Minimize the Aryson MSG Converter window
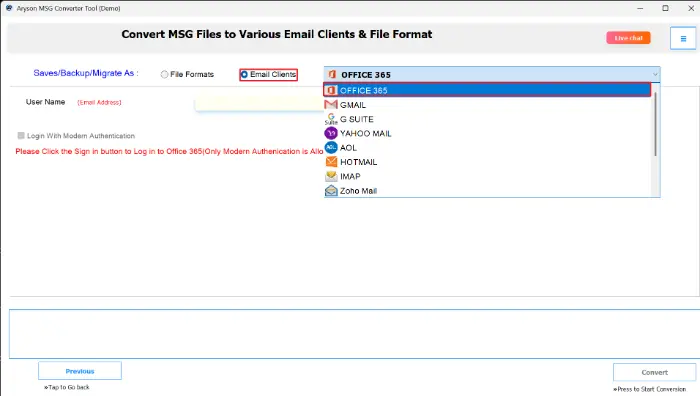The width and height of the screenshot is (700, 396). pos(640,8)
